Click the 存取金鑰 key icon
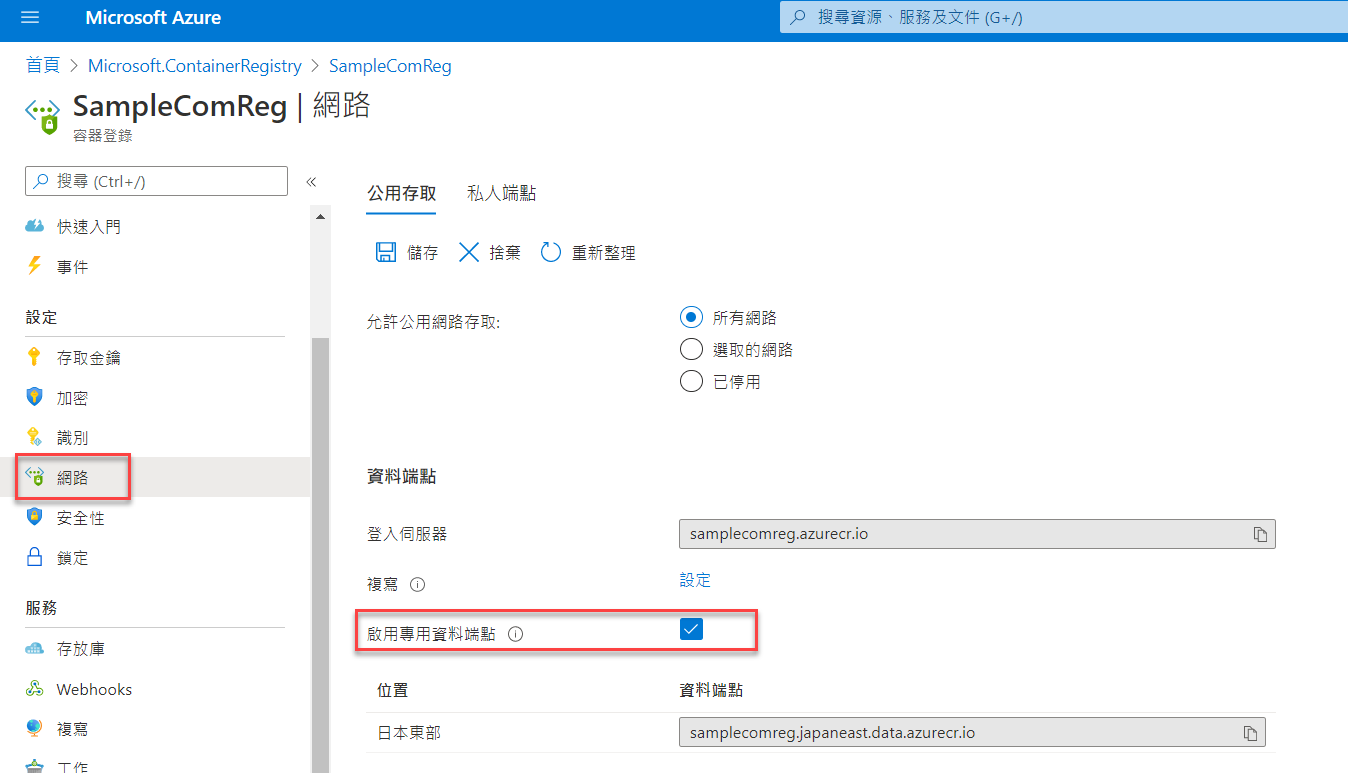 pos(35,357)
